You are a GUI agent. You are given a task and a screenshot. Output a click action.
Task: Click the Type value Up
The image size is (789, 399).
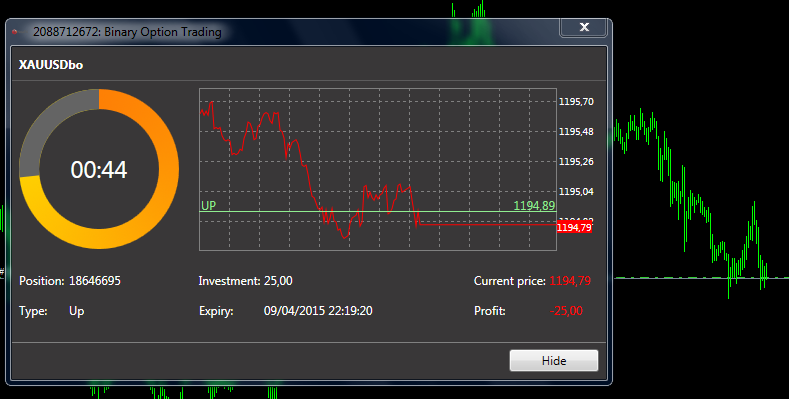pos(76,311)
